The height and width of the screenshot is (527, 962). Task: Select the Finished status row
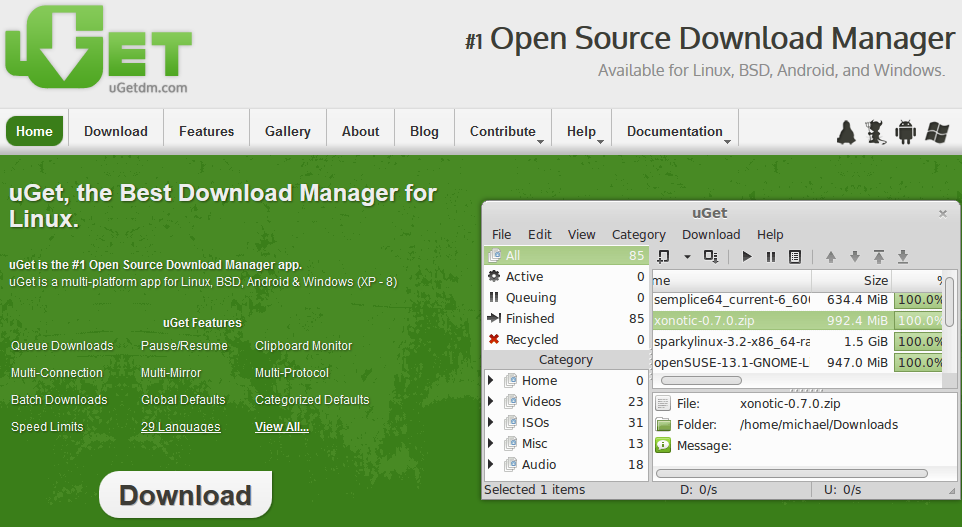[x=566, y=318]
